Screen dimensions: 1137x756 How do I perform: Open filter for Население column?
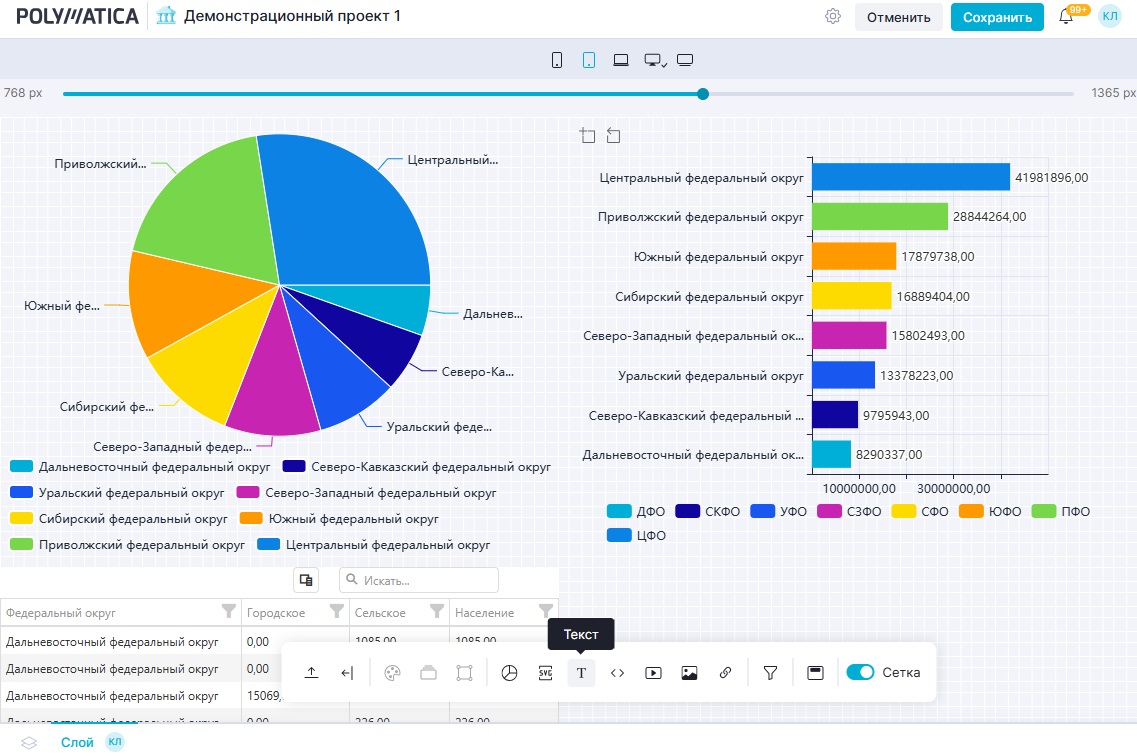click(x=546, y=611)
